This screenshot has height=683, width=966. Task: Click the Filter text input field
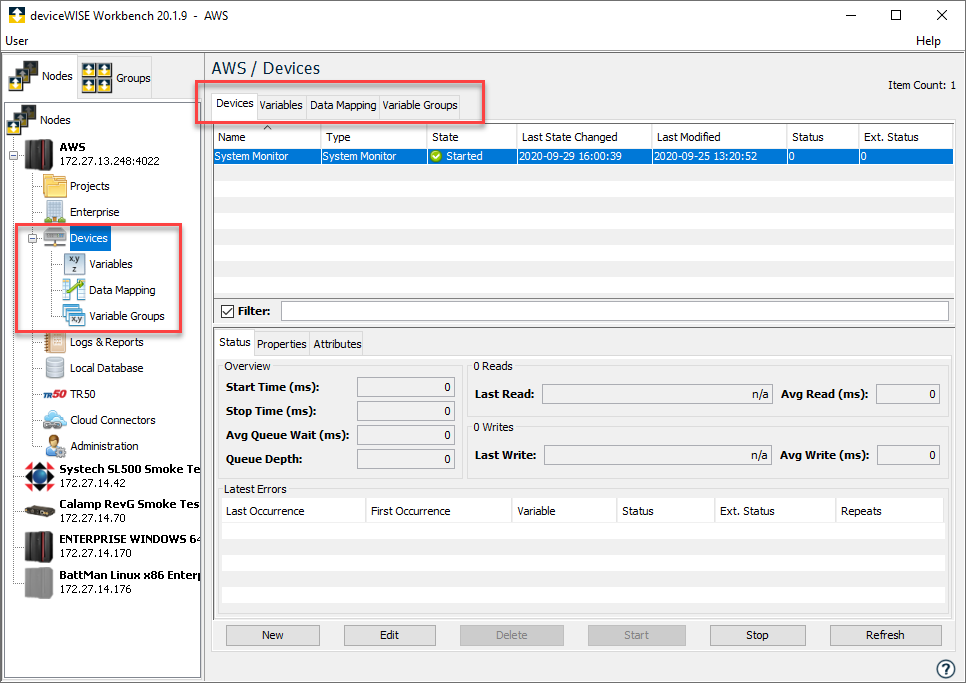coord(614,311)
